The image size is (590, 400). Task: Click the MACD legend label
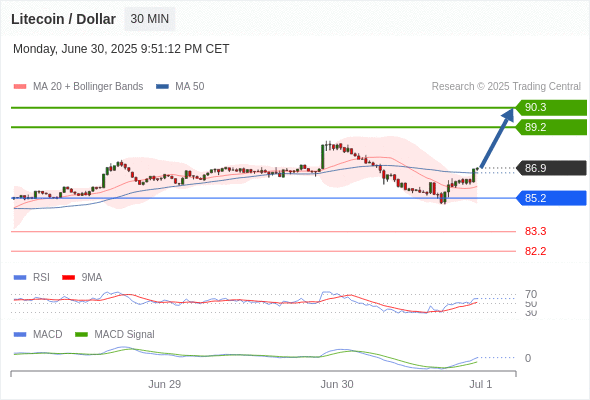[48, 335]
